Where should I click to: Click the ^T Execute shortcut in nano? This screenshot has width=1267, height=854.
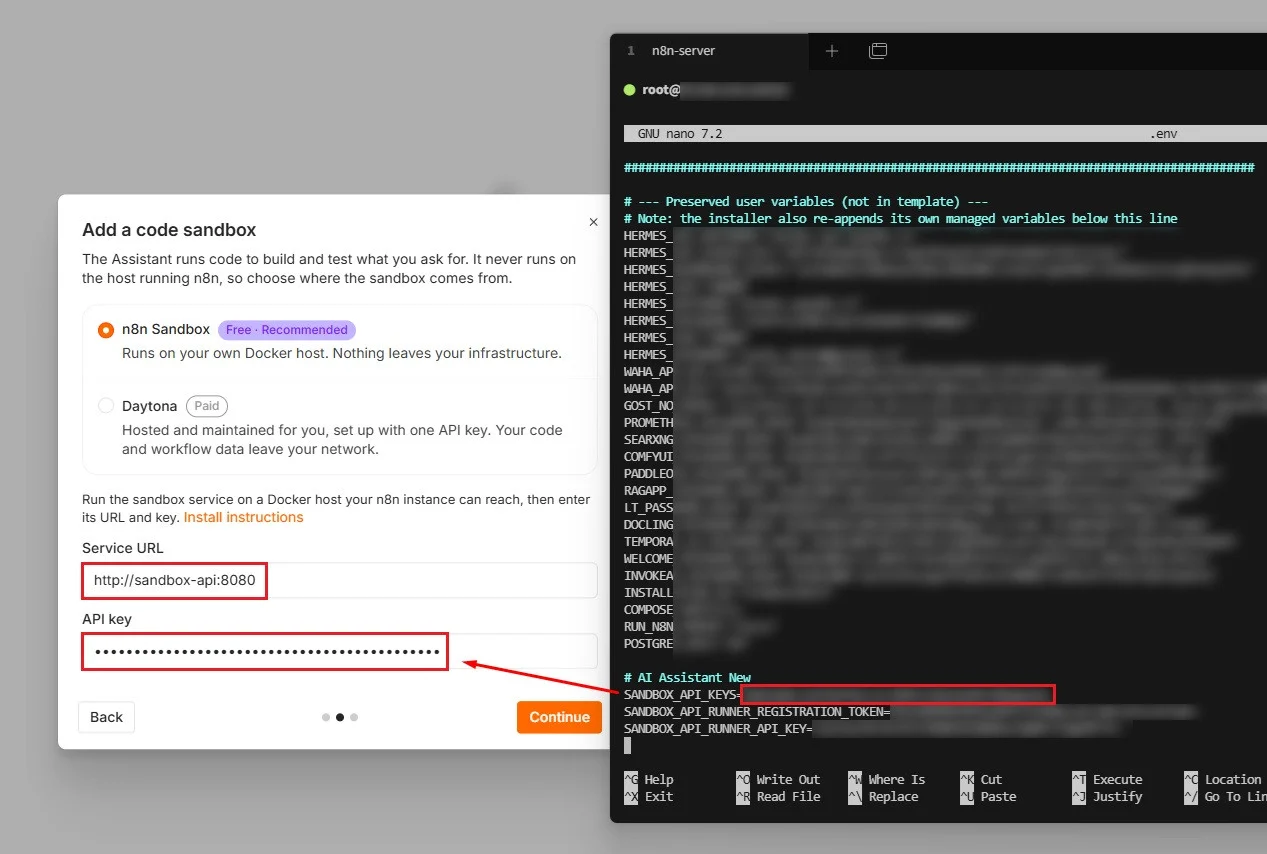(1106, 780)
